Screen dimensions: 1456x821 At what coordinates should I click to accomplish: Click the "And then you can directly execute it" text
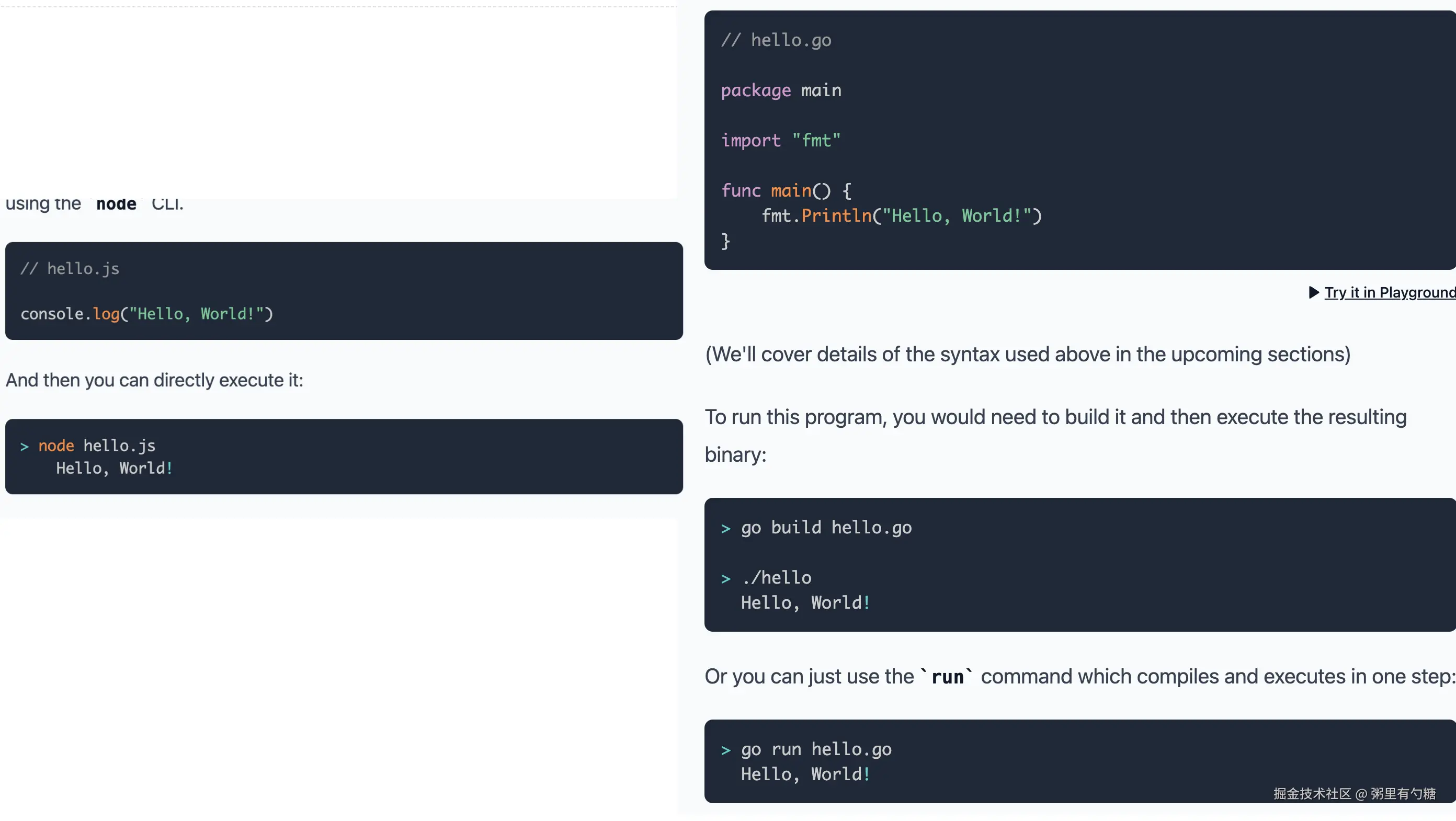tap(154, 380)
